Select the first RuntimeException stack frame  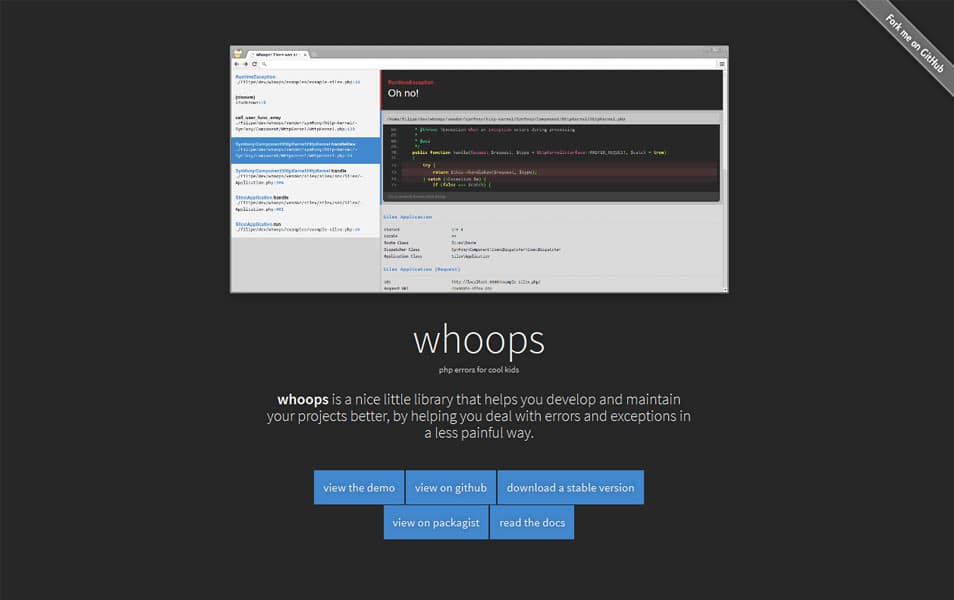[x=305, y=78]
